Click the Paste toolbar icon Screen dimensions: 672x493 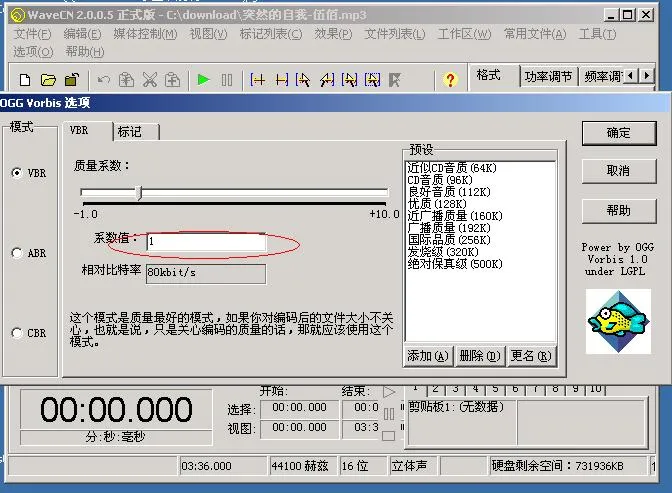173,80
